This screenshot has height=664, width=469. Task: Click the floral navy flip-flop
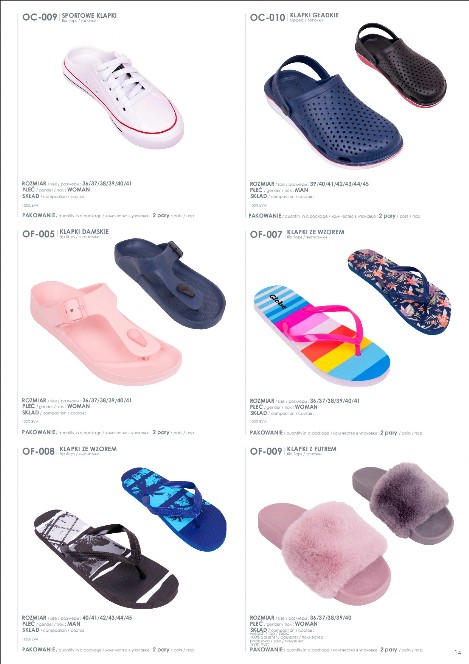click(399, 291)
